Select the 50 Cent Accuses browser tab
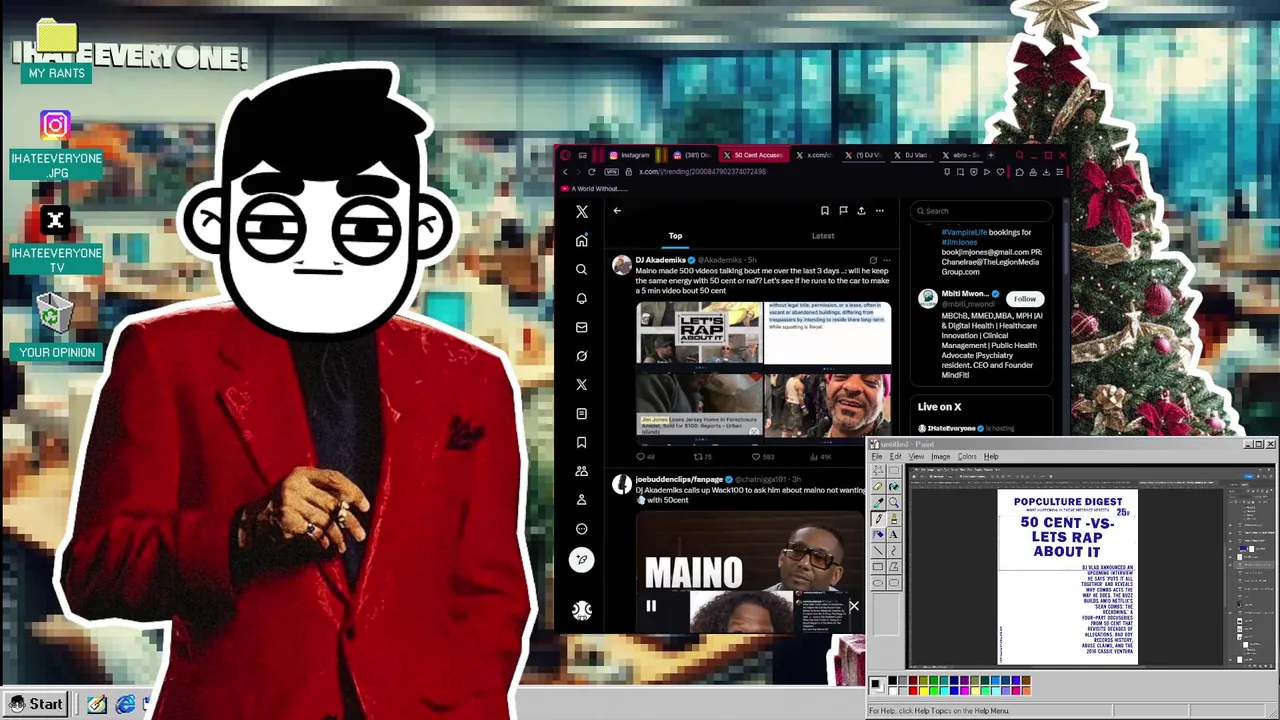Image resolution: width=1280 pixels, height=720 pixels. click(752, 155)
